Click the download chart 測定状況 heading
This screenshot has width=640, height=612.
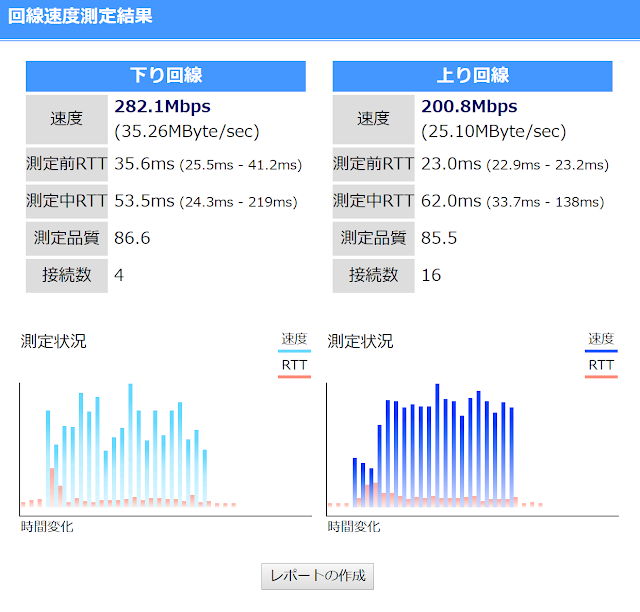tap(53, 341)
